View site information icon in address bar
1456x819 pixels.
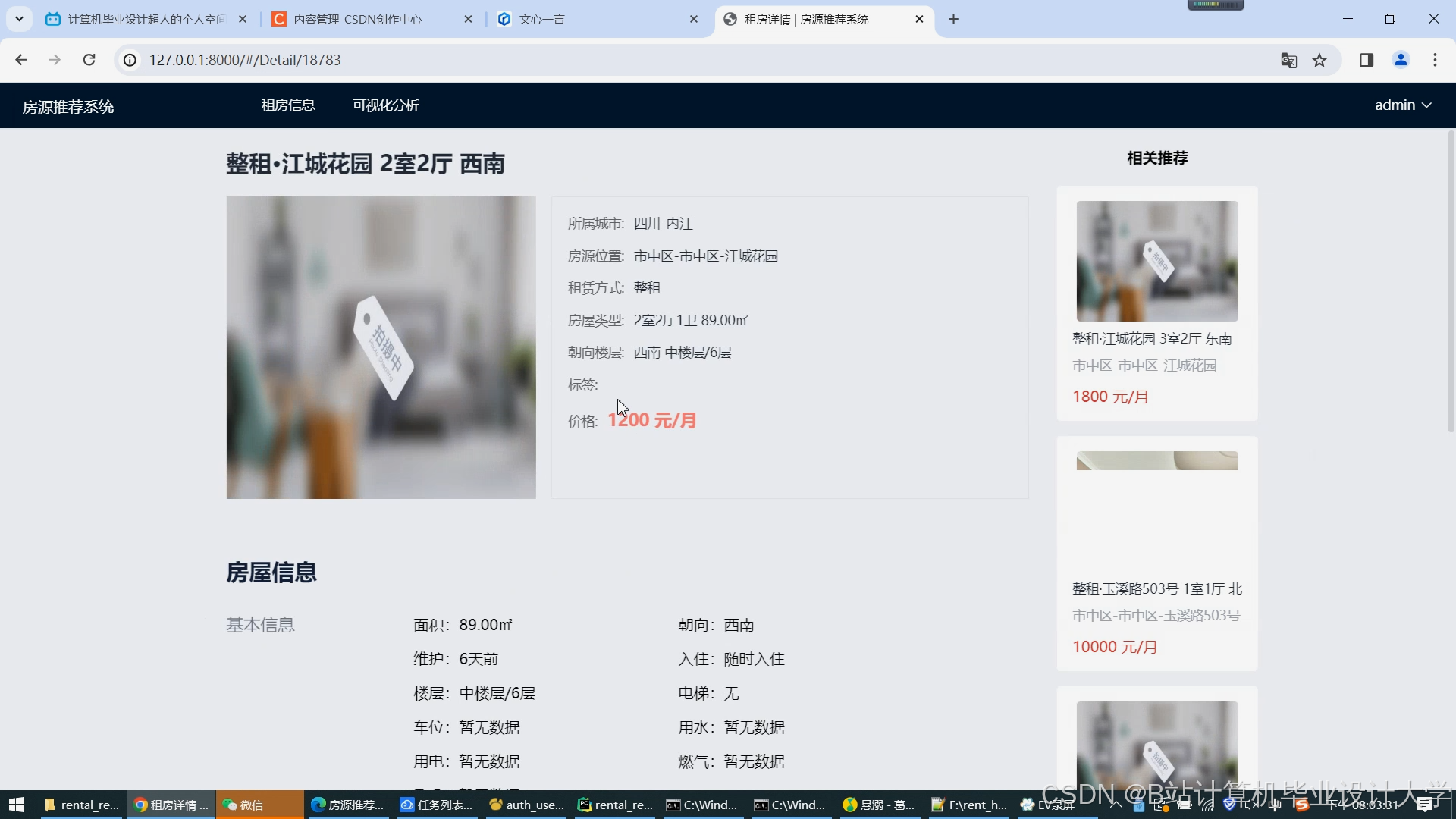tap(130, 60)
